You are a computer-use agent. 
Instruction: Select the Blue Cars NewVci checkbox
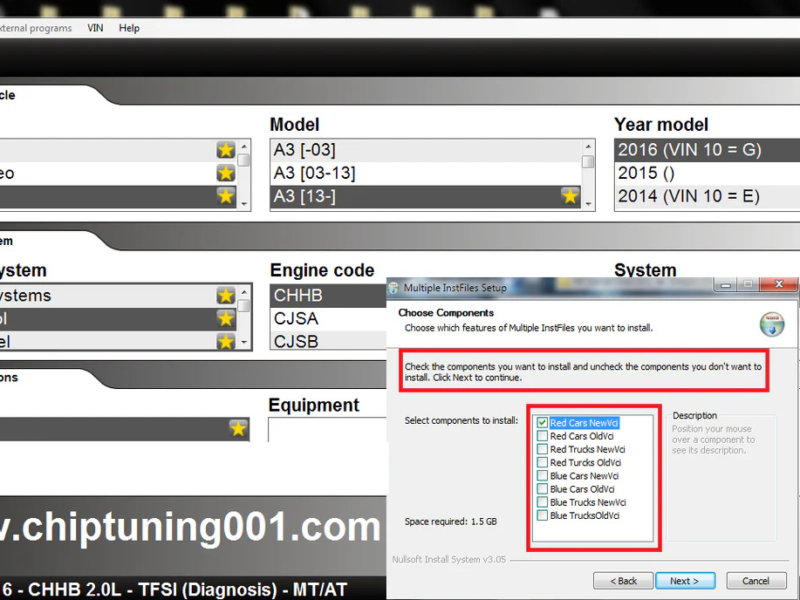542,477
